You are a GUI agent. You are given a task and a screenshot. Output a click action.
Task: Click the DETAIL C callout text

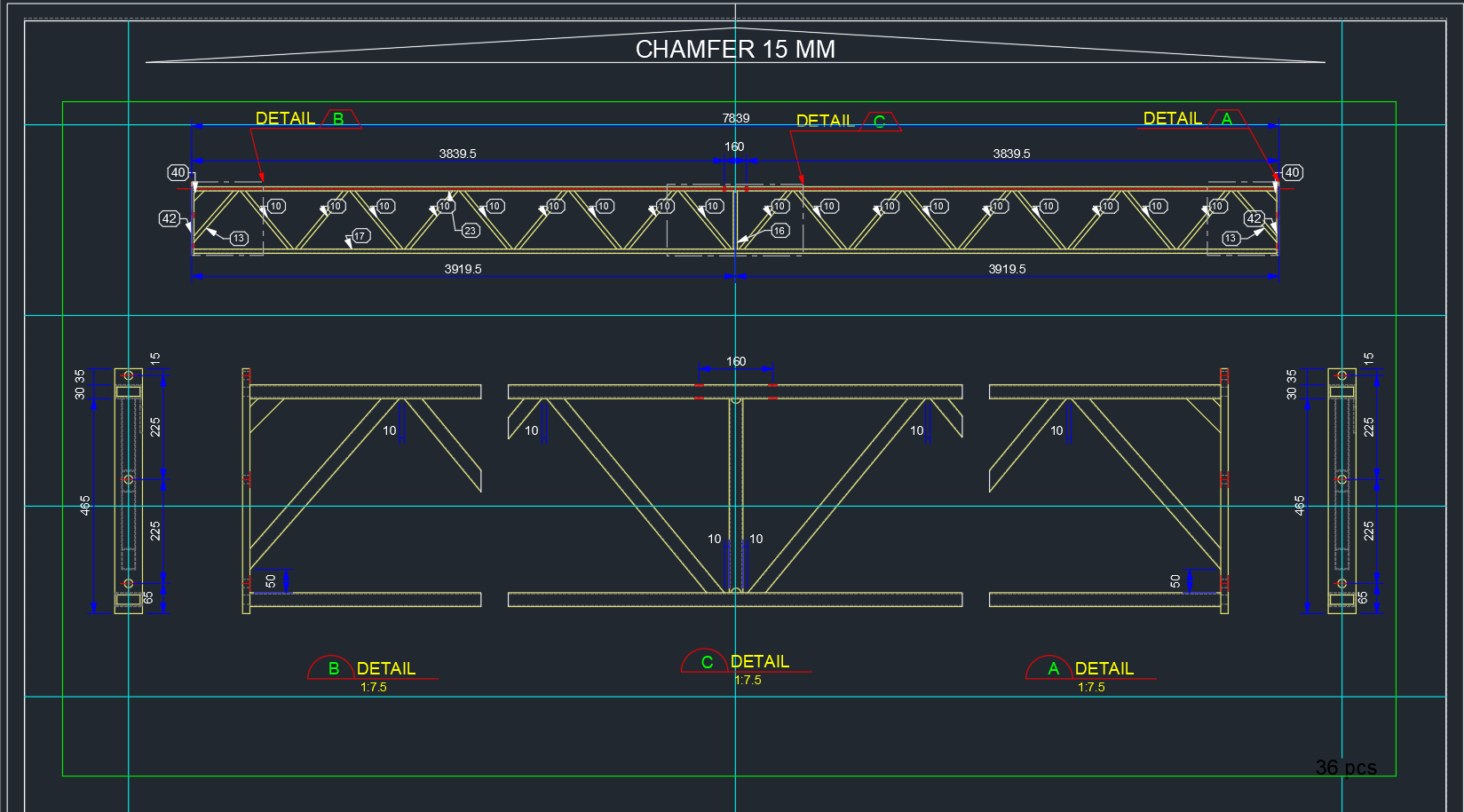[x=825, y=120]
